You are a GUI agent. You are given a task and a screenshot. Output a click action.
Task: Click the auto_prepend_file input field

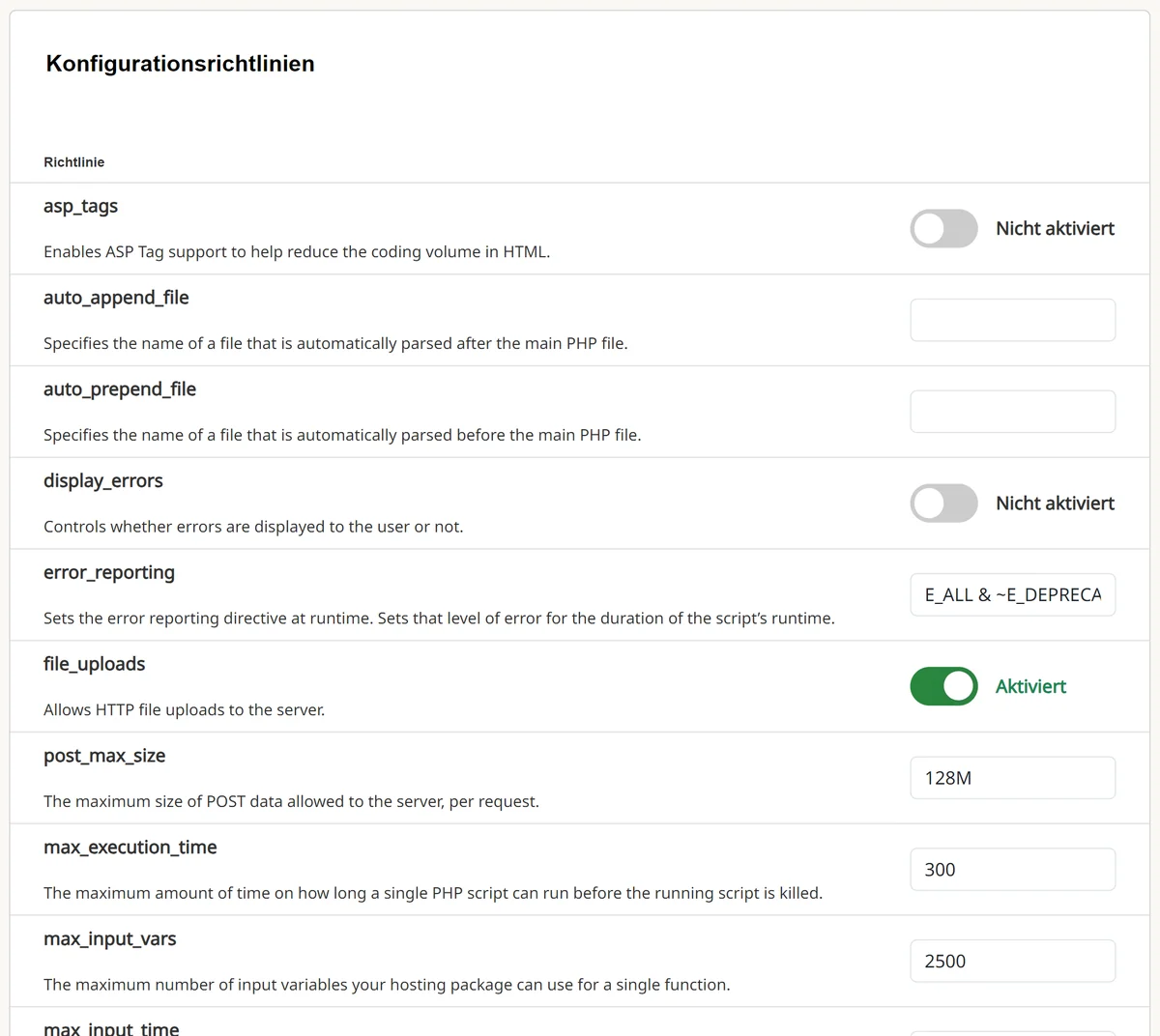[x=1012, y=412]
